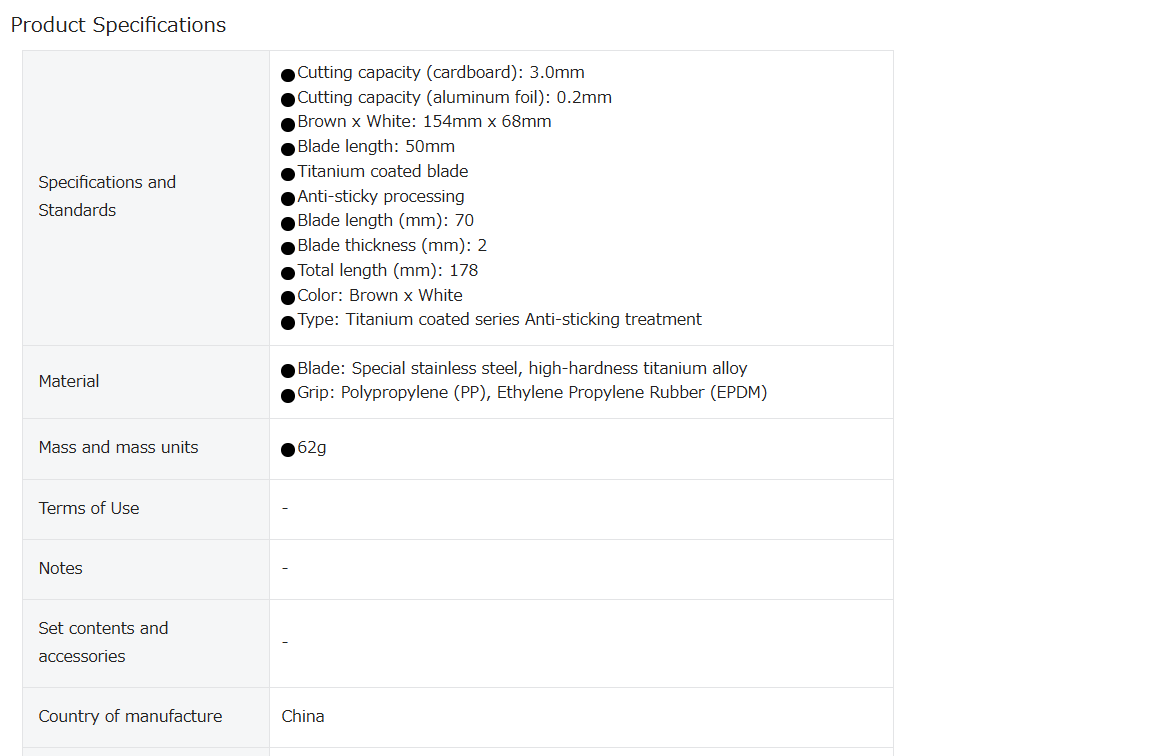The height and width of the screenshot is (756, 1152).
Task: Click the Mass and mass units label
Action: tap(118, 447)
